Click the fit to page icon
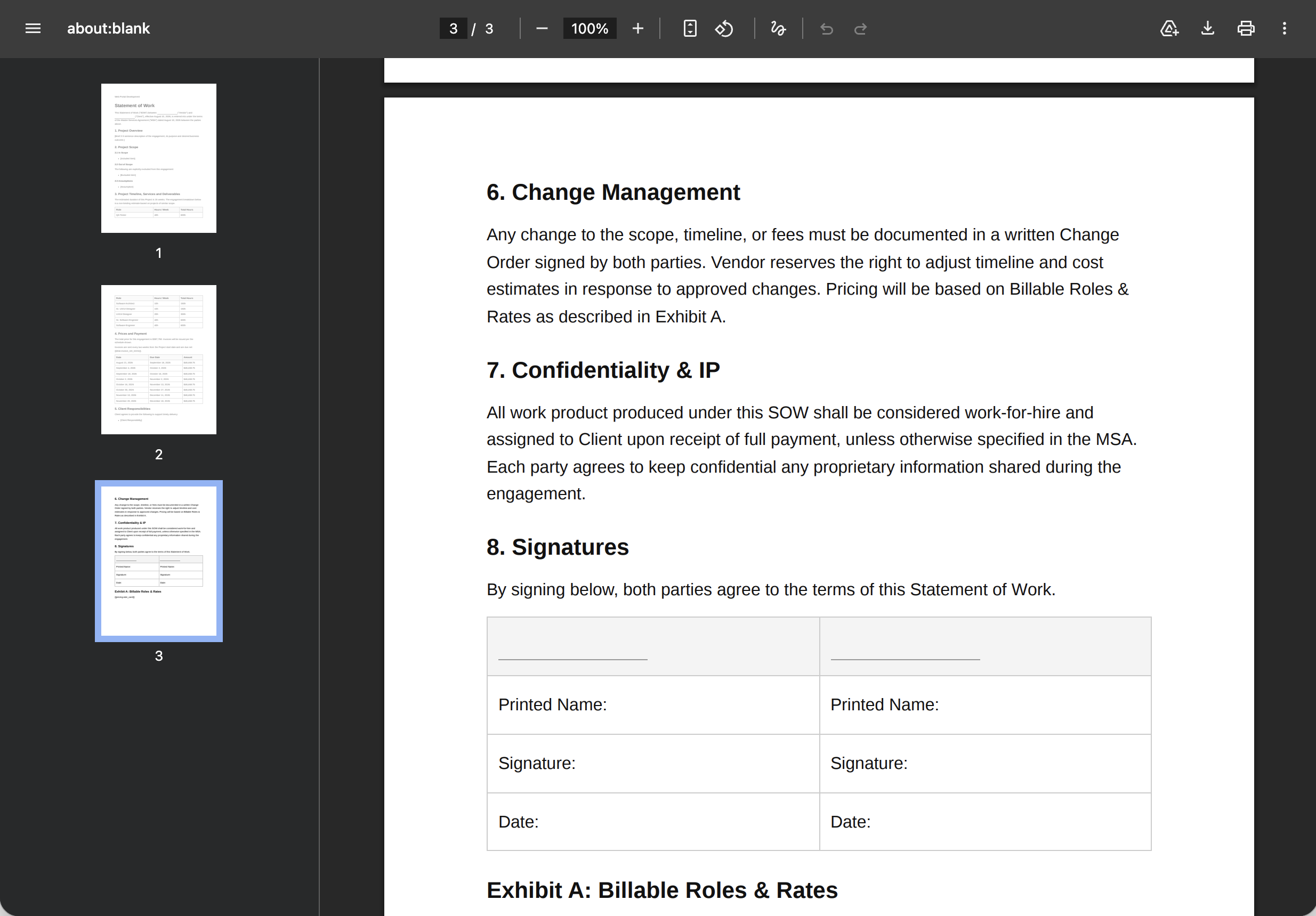Image resolution: width=1316 pixels, height=916 pixels. tap(690, 28)
